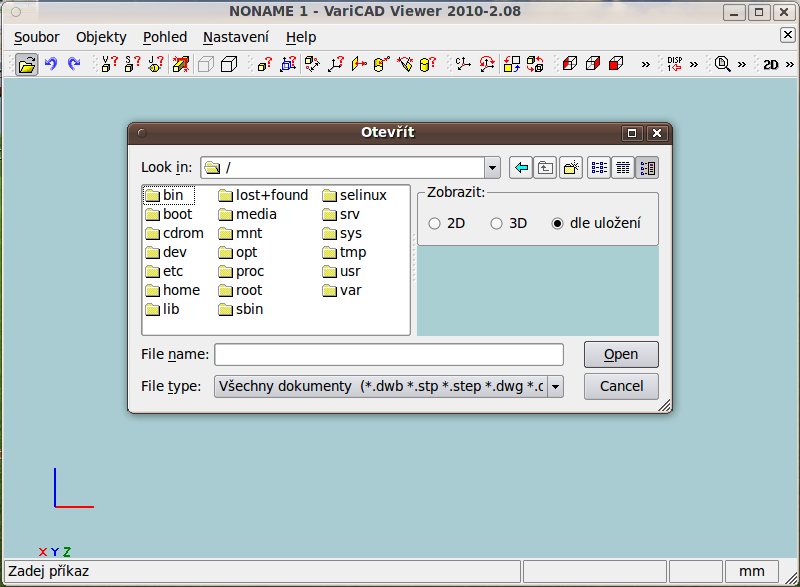
Task: Click the "C" coordinate axes icon
Action: [x=463, y=64]
